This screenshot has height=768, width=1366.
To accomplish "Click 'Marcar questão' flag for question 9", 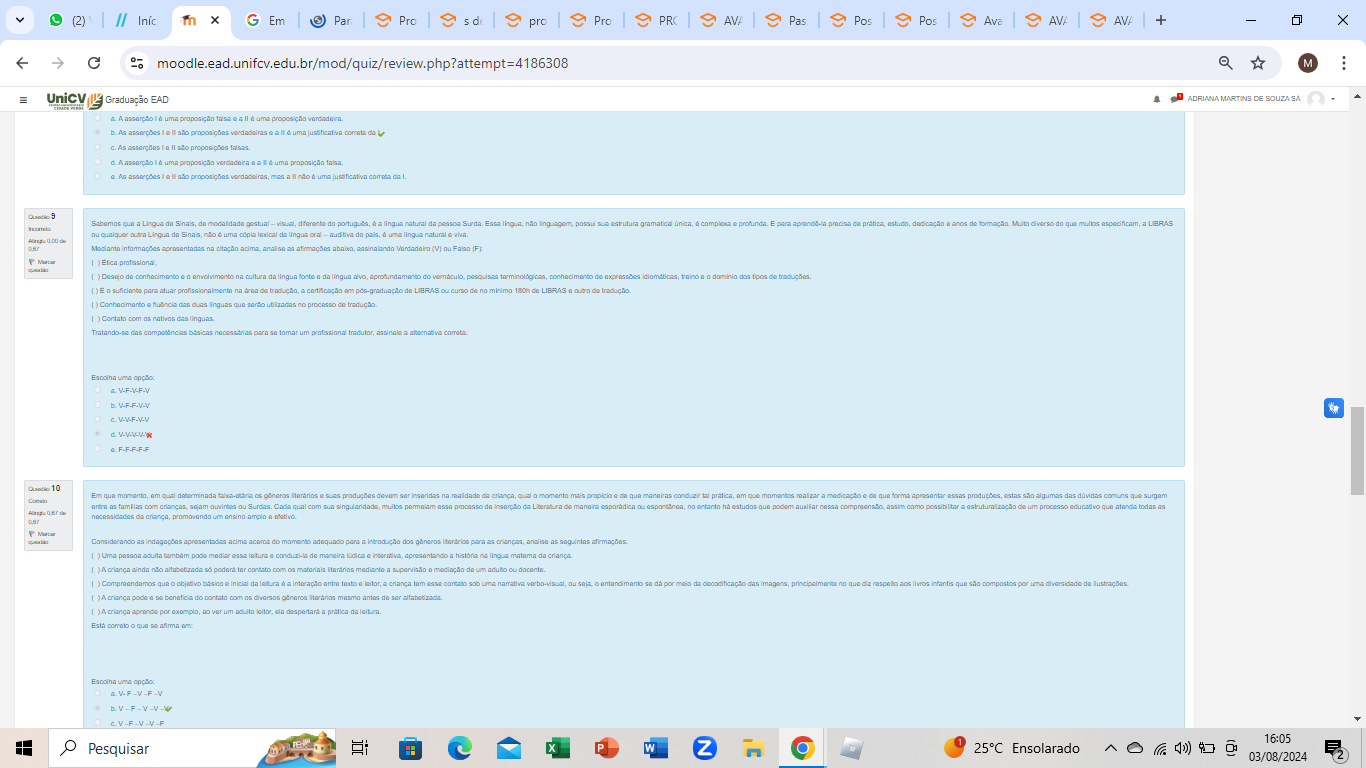I will click(x=40, y=265).
